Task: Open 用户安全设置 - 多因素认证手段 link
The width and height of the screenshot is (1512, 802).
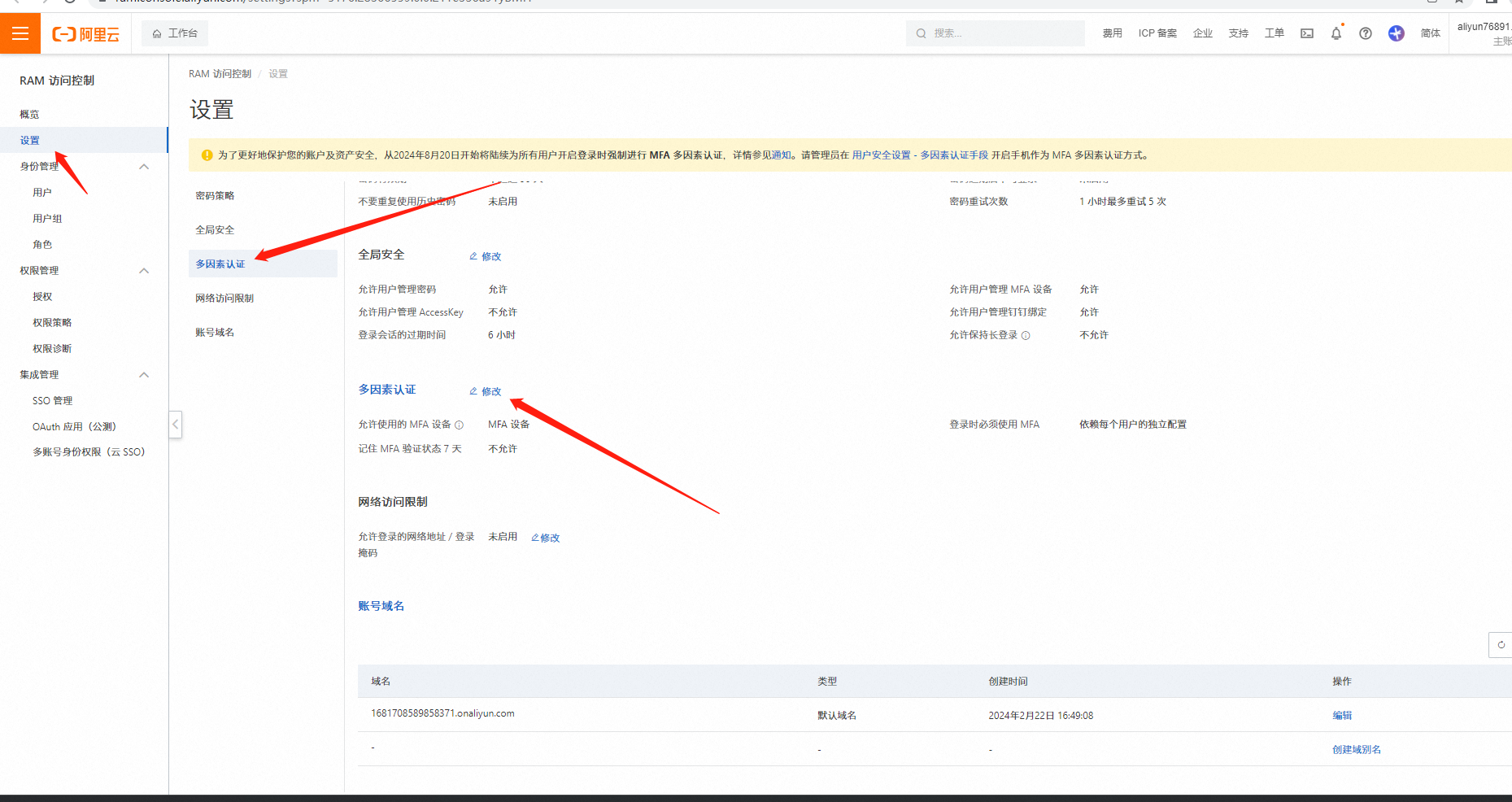Action: (x=920, y=155)
